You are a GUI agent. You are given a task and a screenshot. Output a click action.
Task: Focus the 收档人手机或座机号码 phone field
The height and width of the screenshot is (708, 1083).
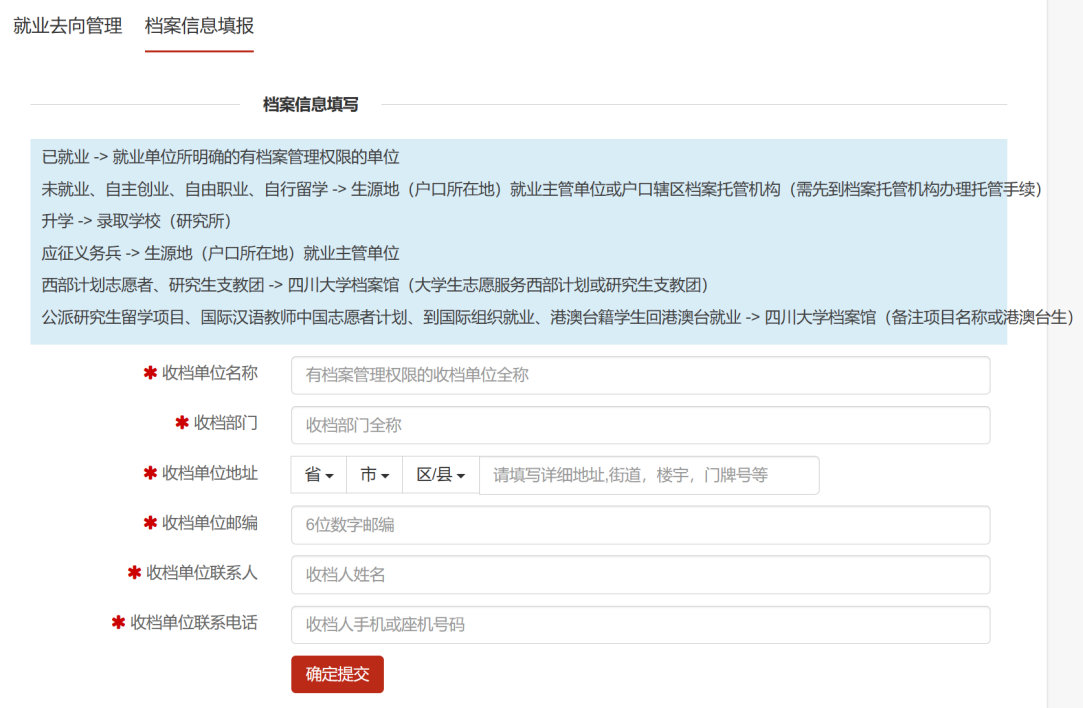(x=640, y=625)
